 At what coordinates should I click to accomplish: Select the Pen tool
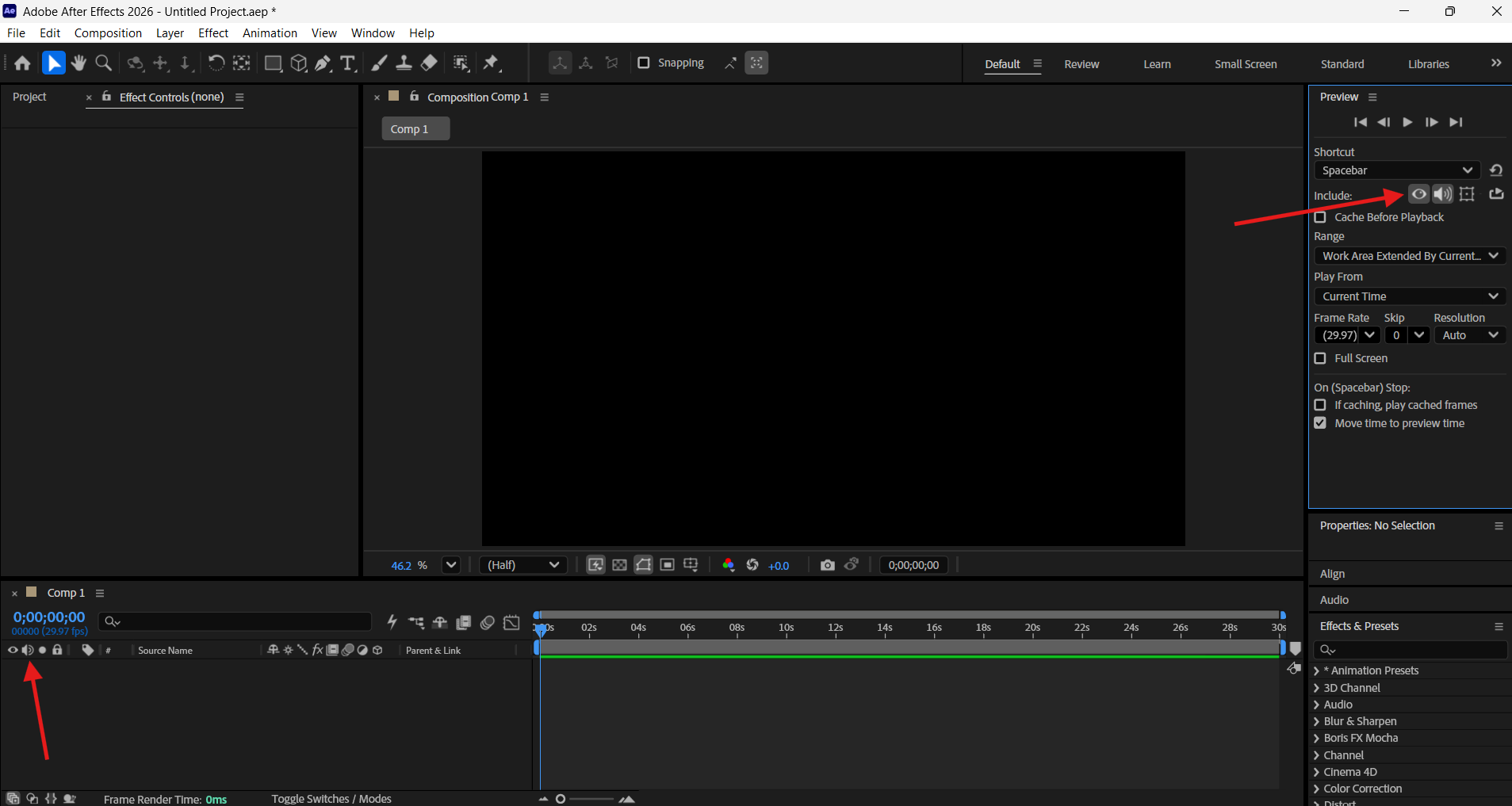323,63
